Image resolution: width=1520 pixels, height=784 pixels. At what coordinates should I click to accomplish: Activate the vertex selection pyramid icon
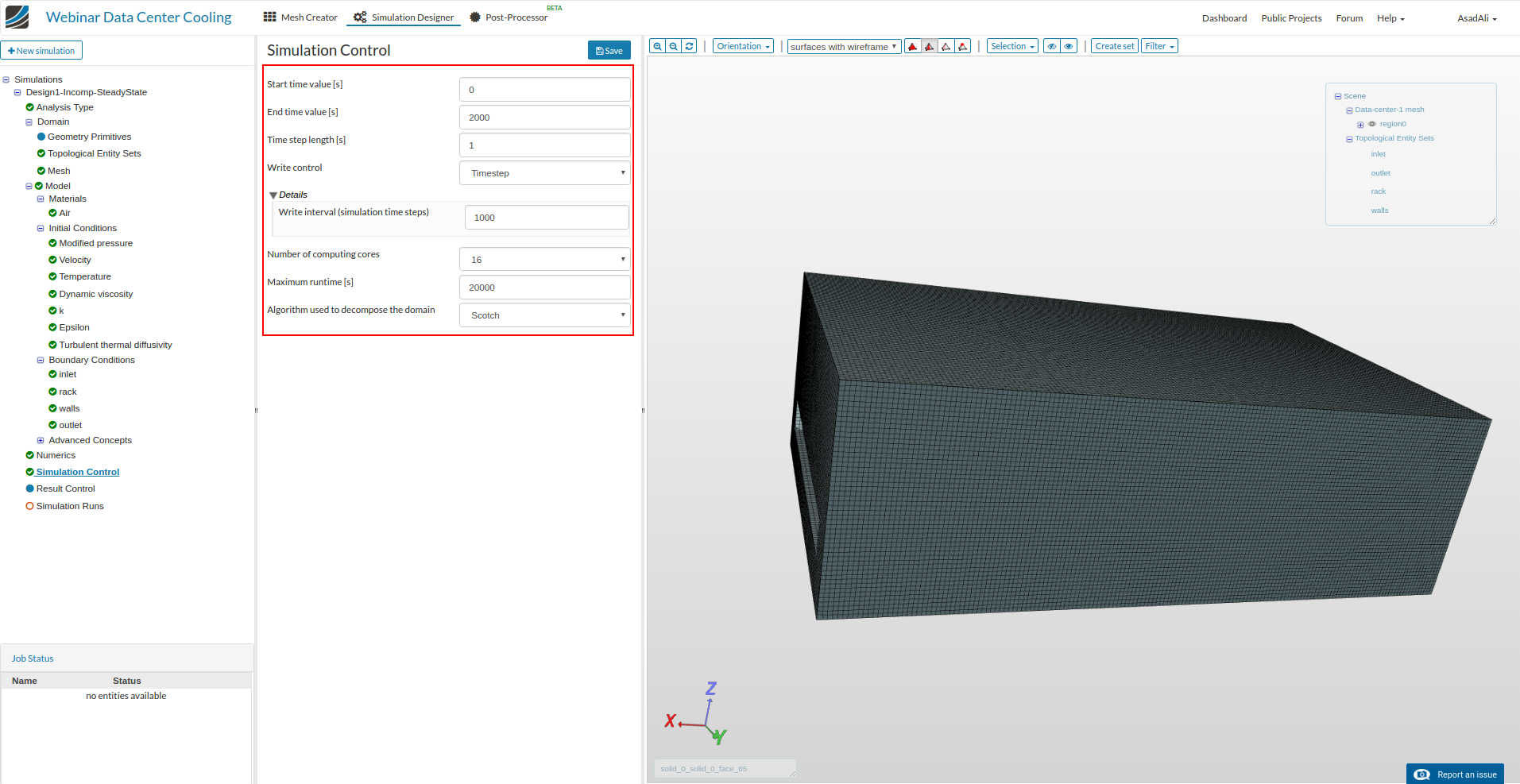pos(962,47)
